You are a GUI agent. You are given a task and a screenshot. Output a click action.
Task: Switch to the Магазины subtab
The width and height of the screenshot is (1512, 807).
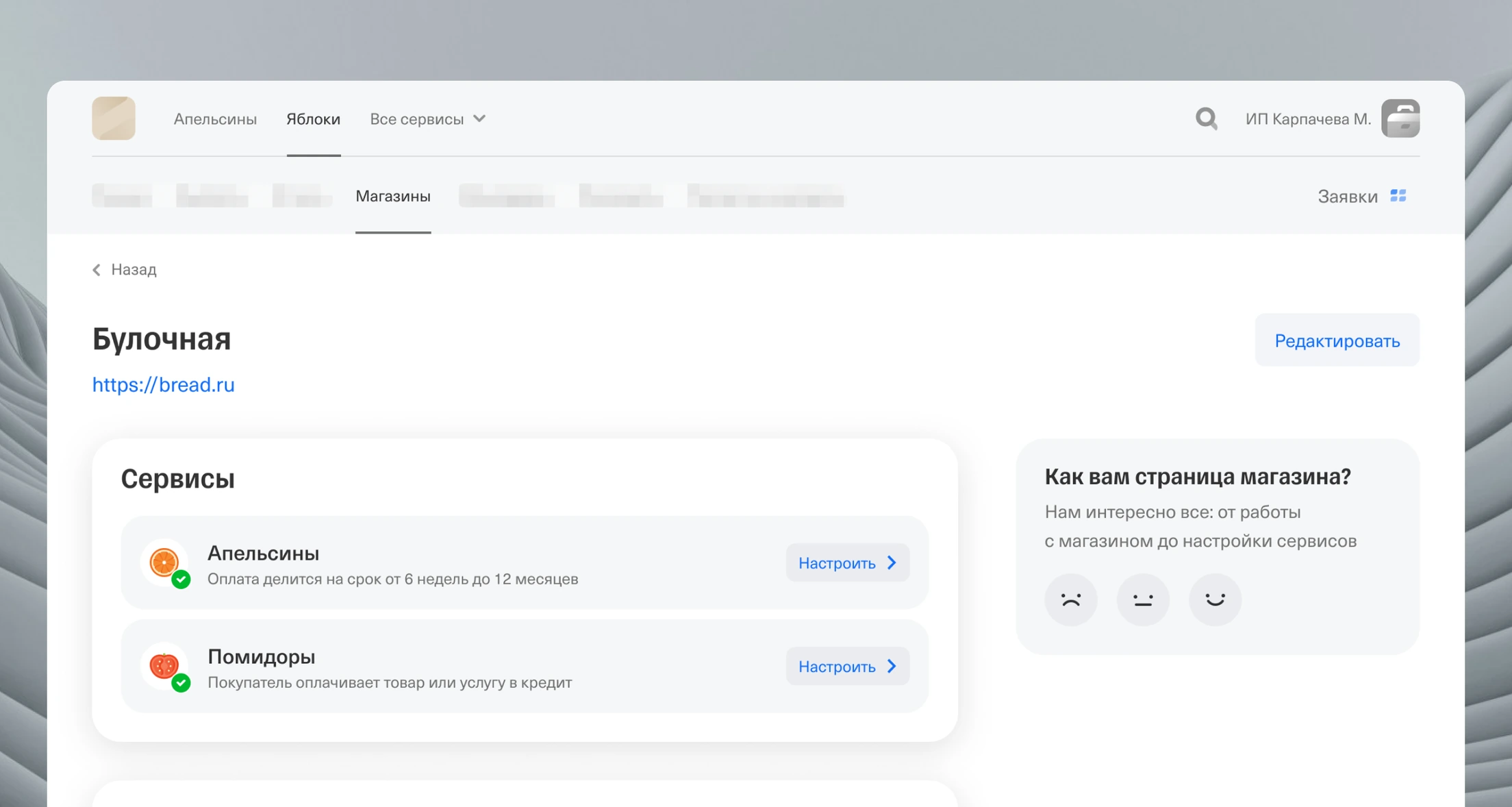(393, 197)
